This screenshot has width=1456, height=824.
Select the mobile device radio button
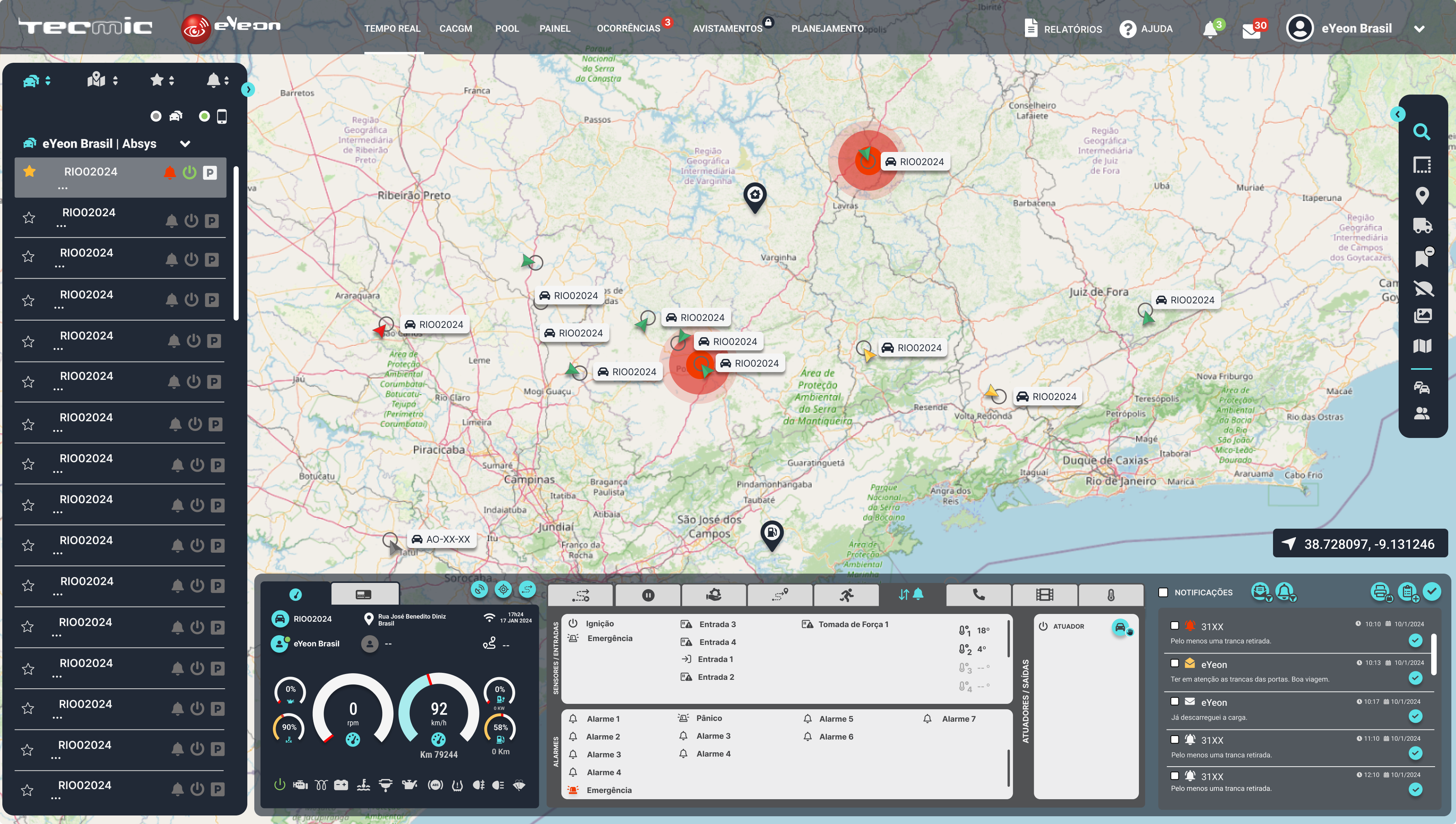pyautogui.click(x=204, y=116)
